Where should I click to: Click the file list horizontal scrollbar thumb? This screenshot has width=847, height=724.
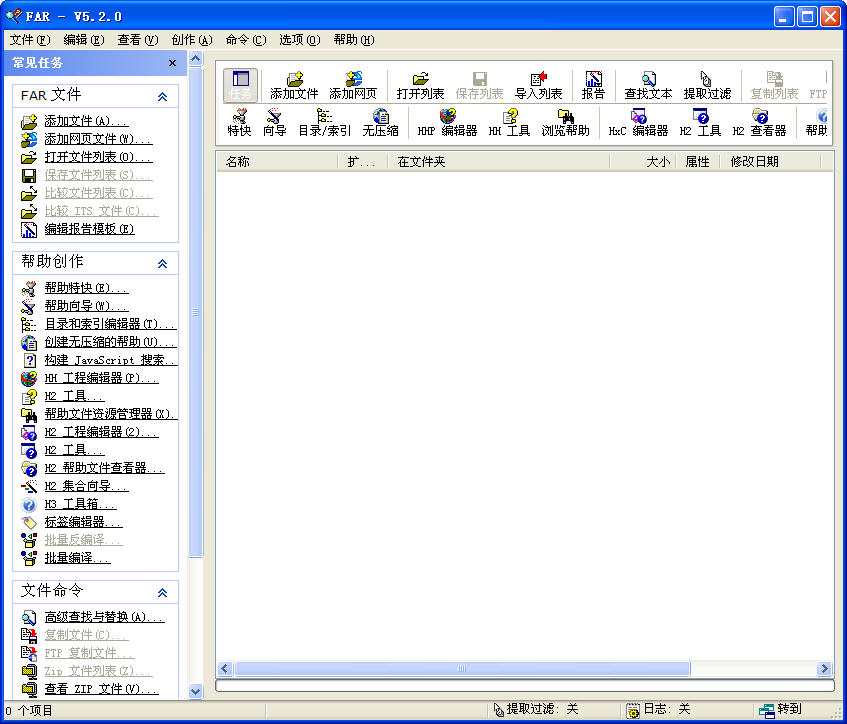(461, 668)
